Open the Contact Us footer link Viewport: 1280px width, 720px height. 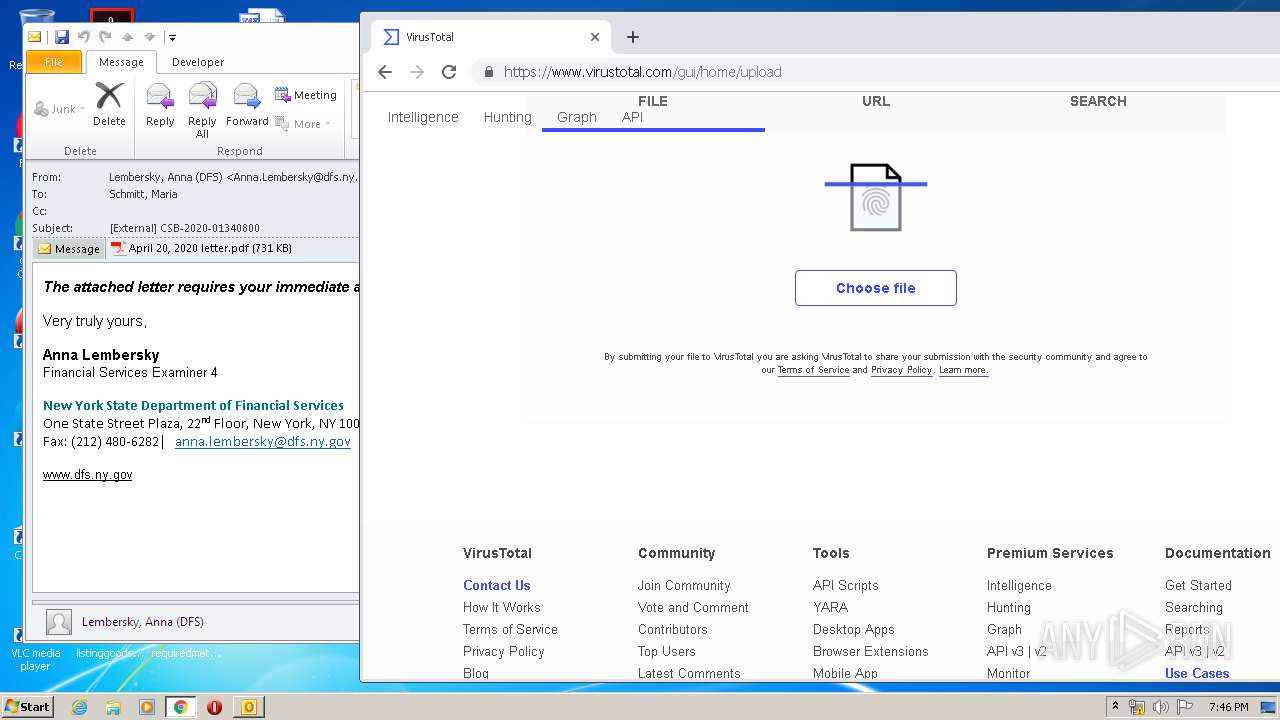point(496,585)
